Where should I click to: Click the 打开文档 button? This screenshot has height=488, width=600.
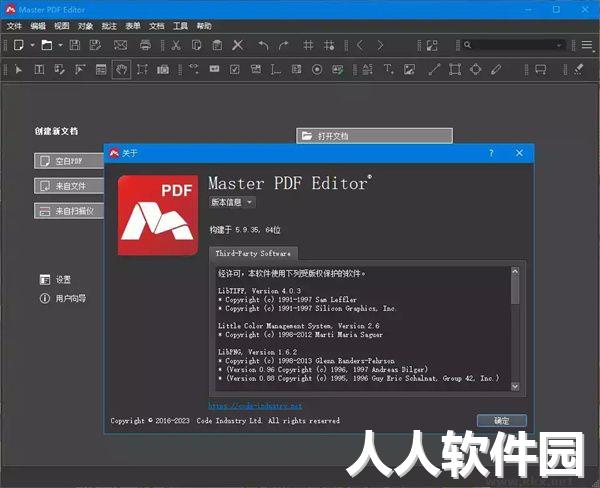point(374,136)
